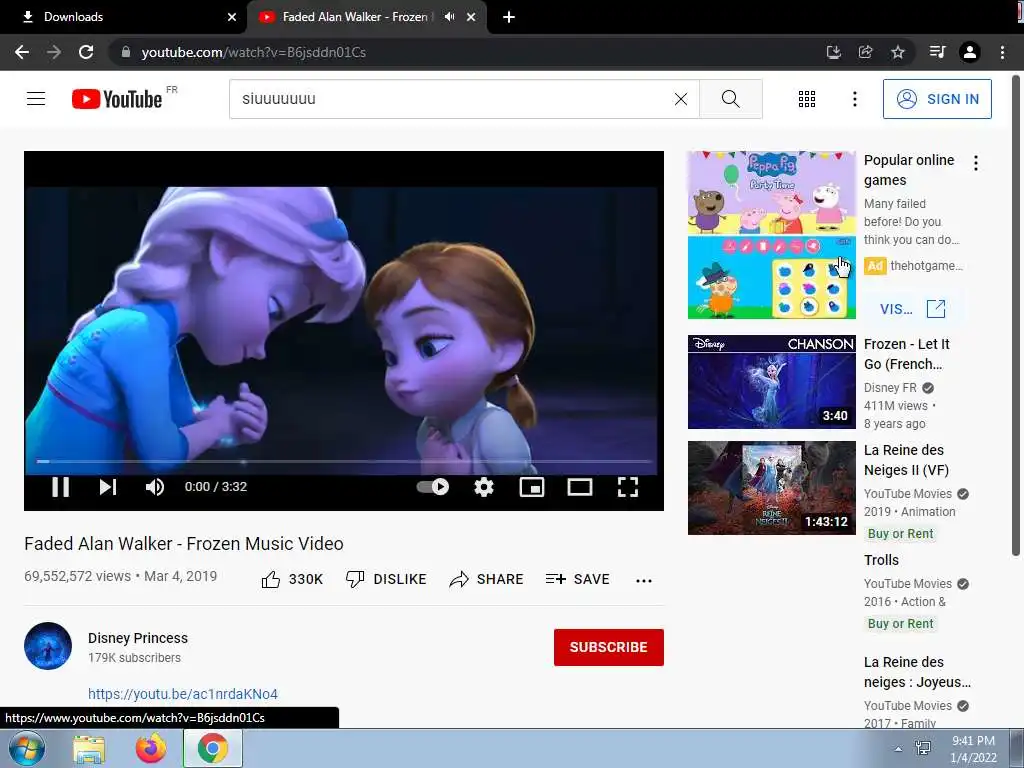Go back using browser back arrow

pyautogui.click(x=22, y=52)
